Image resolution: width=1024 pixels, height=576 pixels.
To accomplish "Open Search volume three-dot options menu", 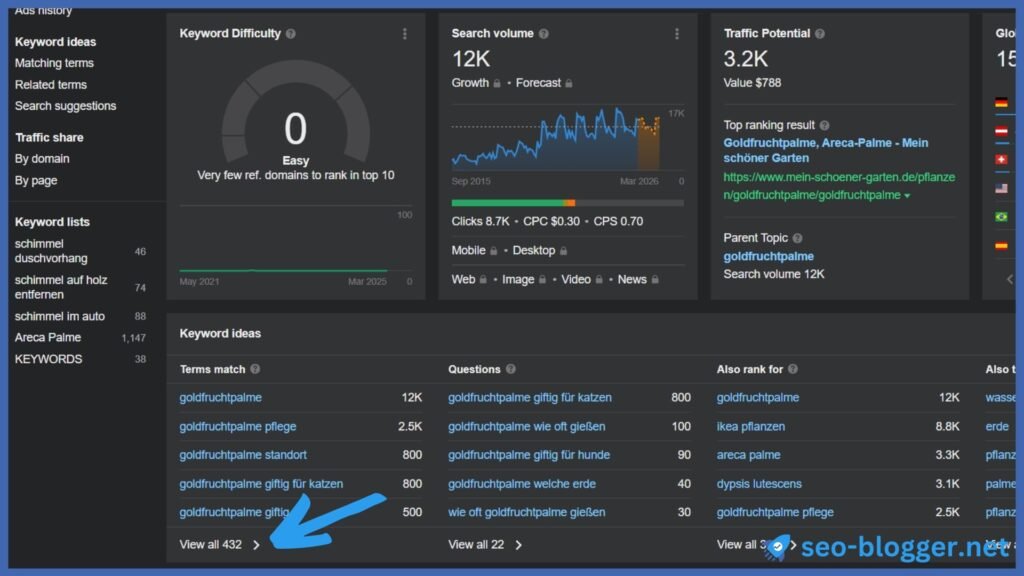I will tap(677, 34).
